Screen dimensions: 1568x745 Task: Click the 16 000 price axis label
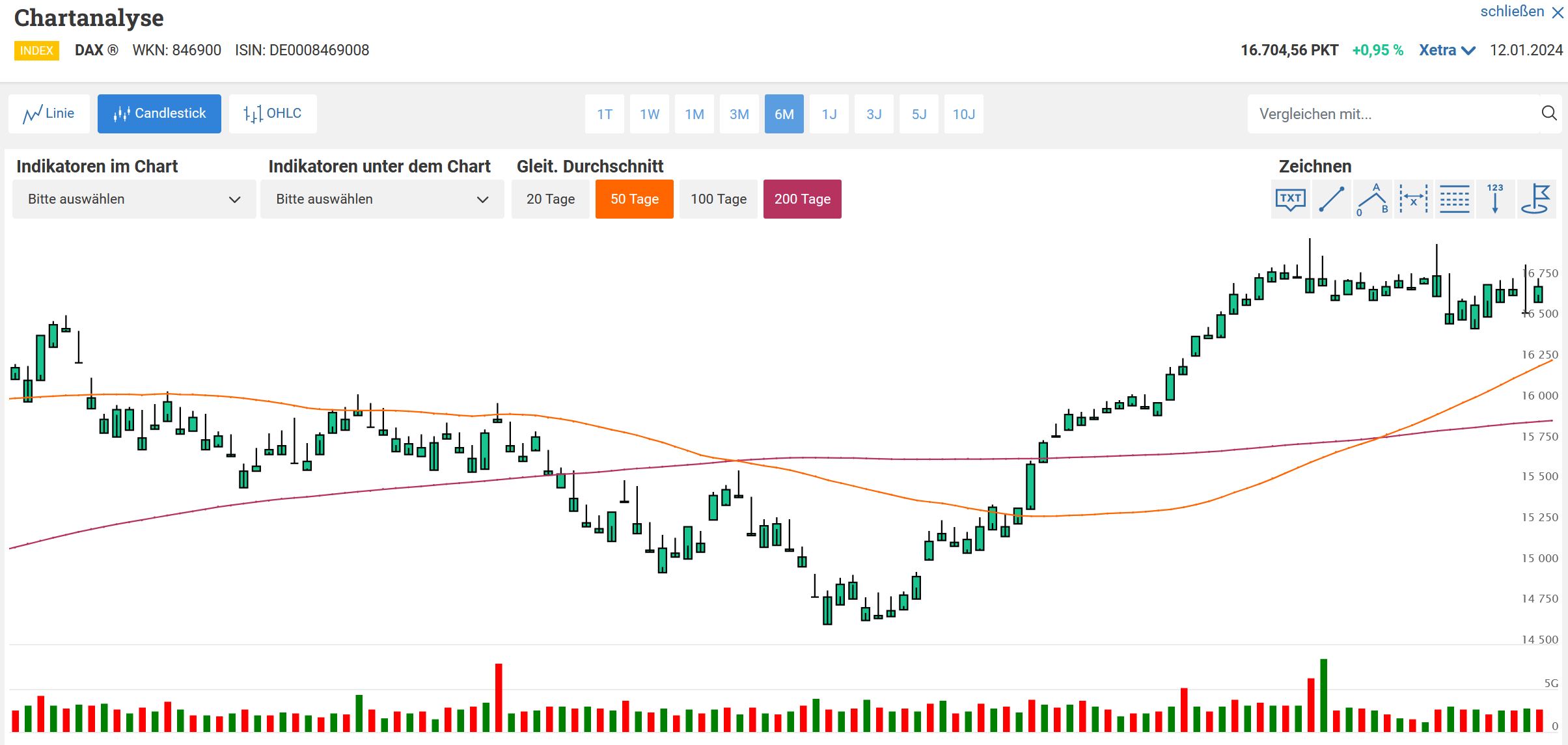click(x=1539, y=396)
